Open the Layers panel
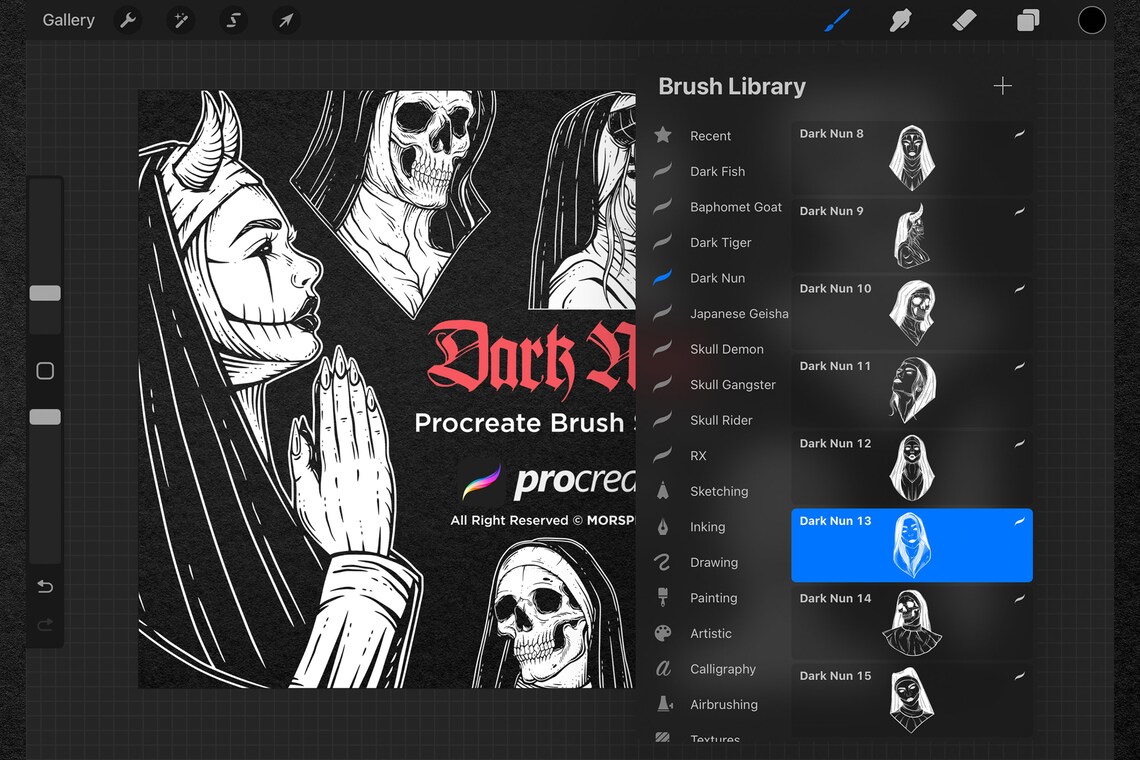 click(x=1027, y=20)
